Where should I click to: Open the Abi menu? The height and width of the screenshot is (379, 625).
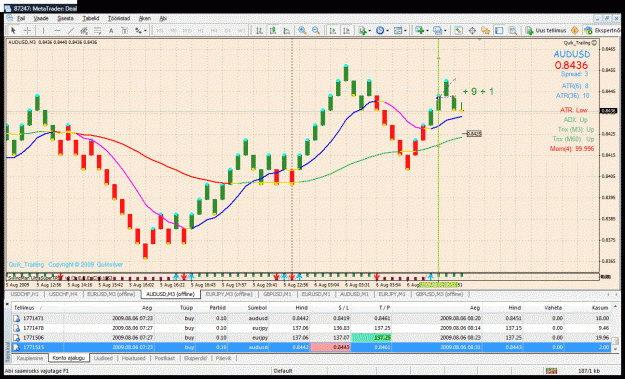(x=163, y=18)
